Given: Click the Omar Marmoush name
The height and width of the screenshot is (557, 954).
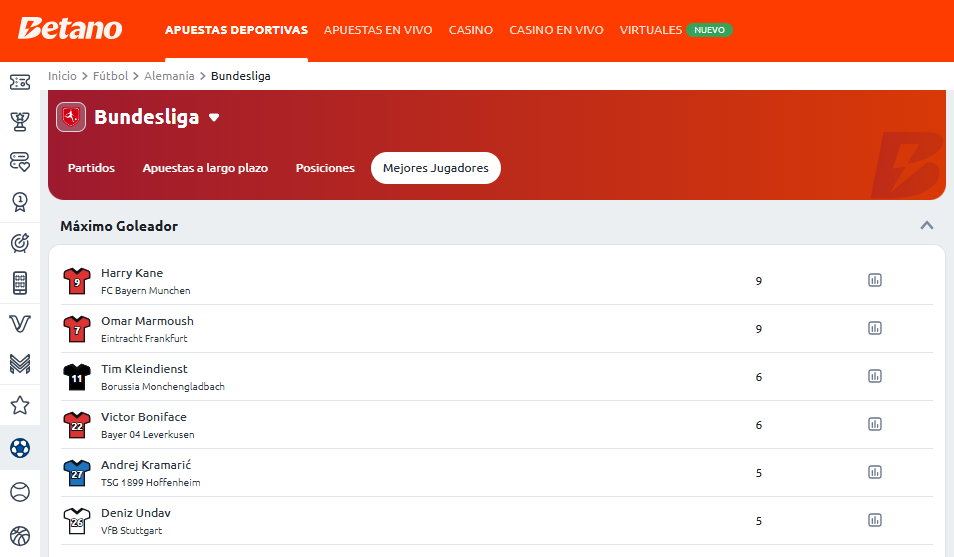Looking at the screenshot, I should coord(147,321).
